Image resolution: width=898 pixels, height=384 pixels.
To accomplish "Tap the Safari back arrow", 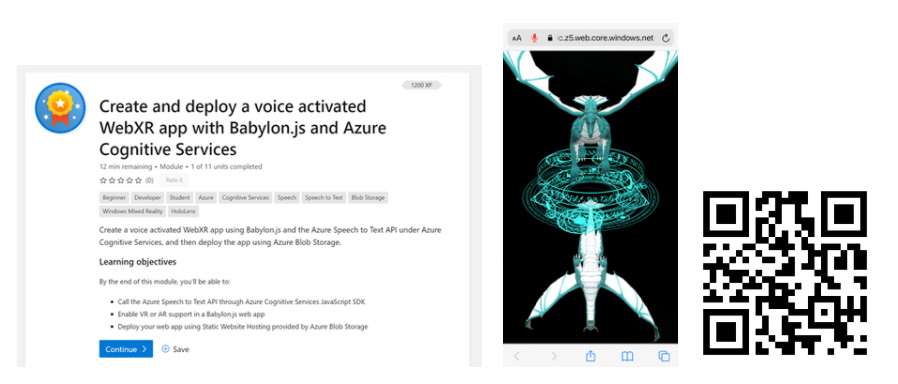I will coord(516,356).
